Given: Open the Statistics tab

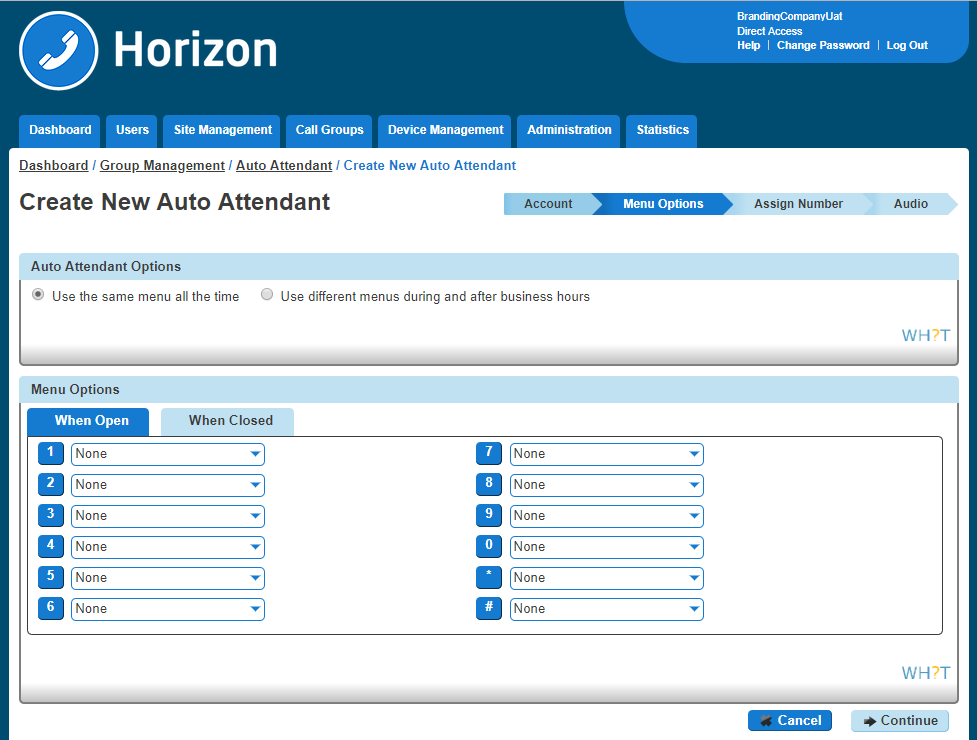Looking at the screenshot, I should [x=662, y=131].
